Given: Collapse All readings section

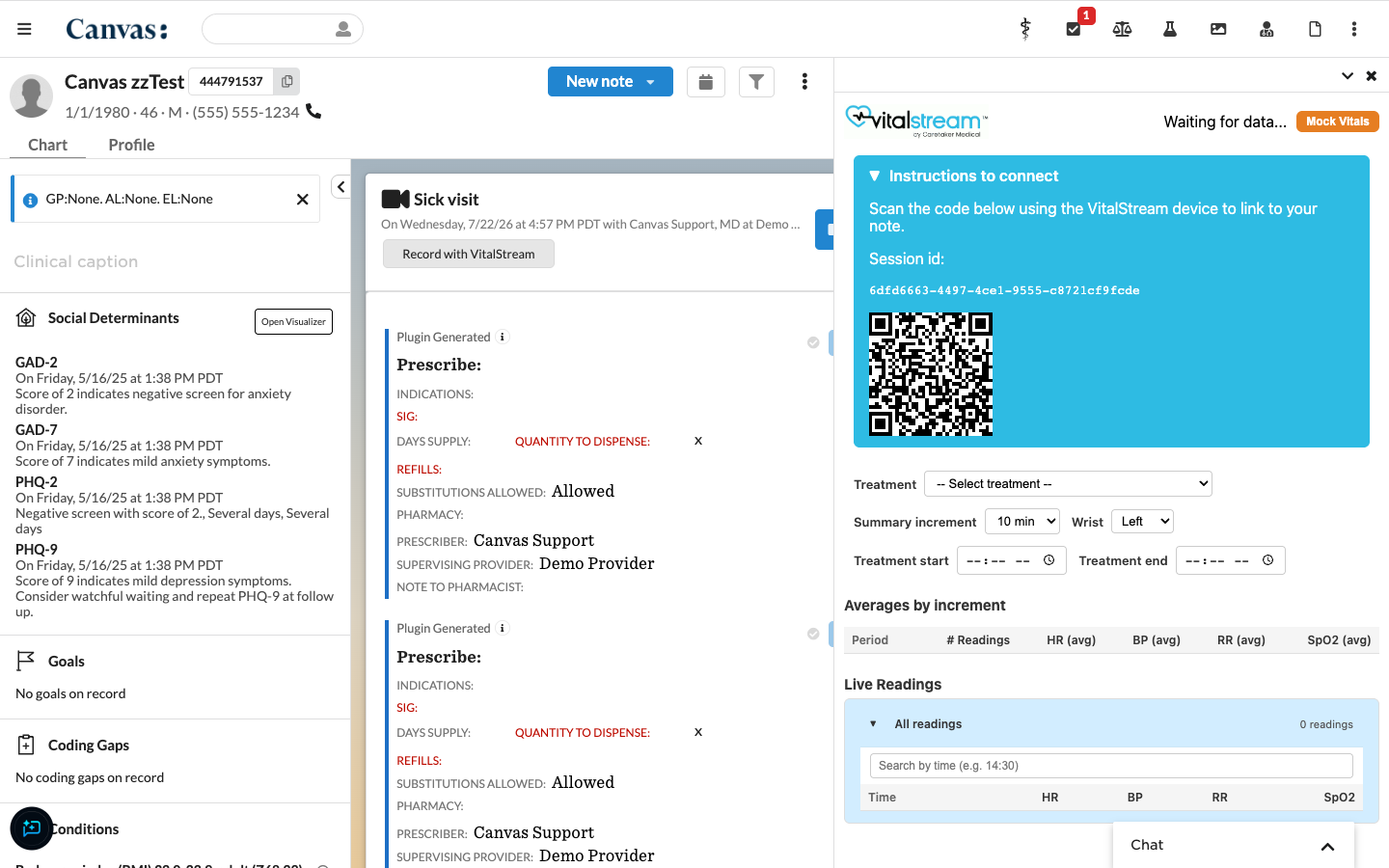Looking at the screenshot, I should (916, 724).
